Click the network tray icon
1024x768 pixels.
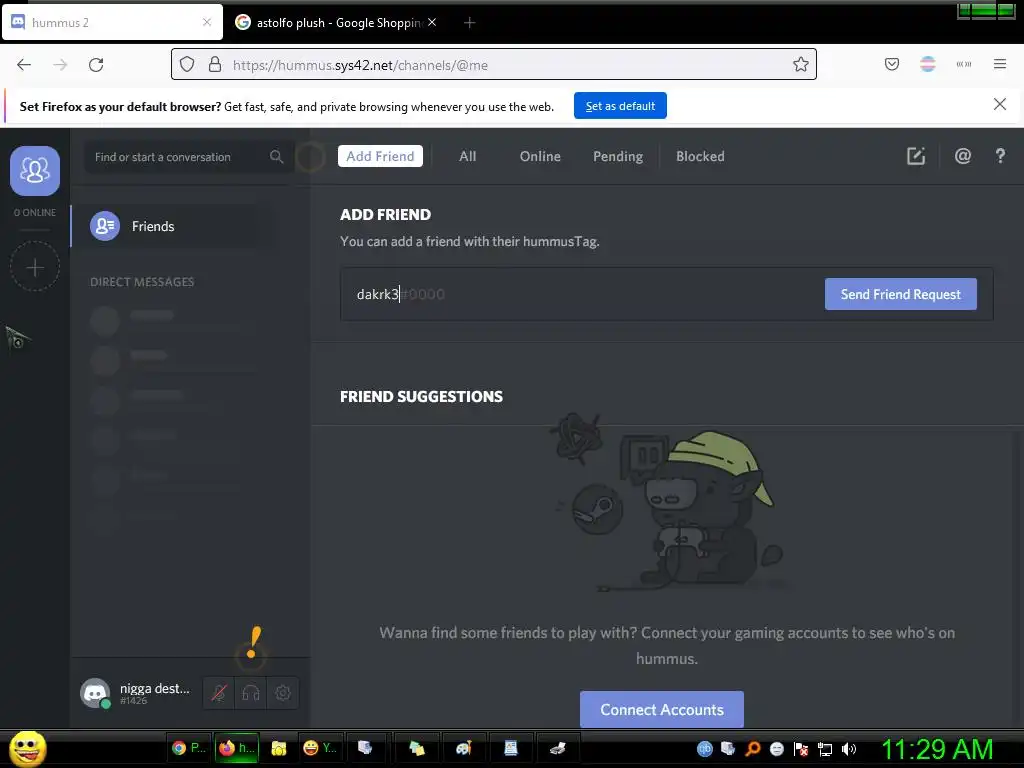tap(825, 749)
